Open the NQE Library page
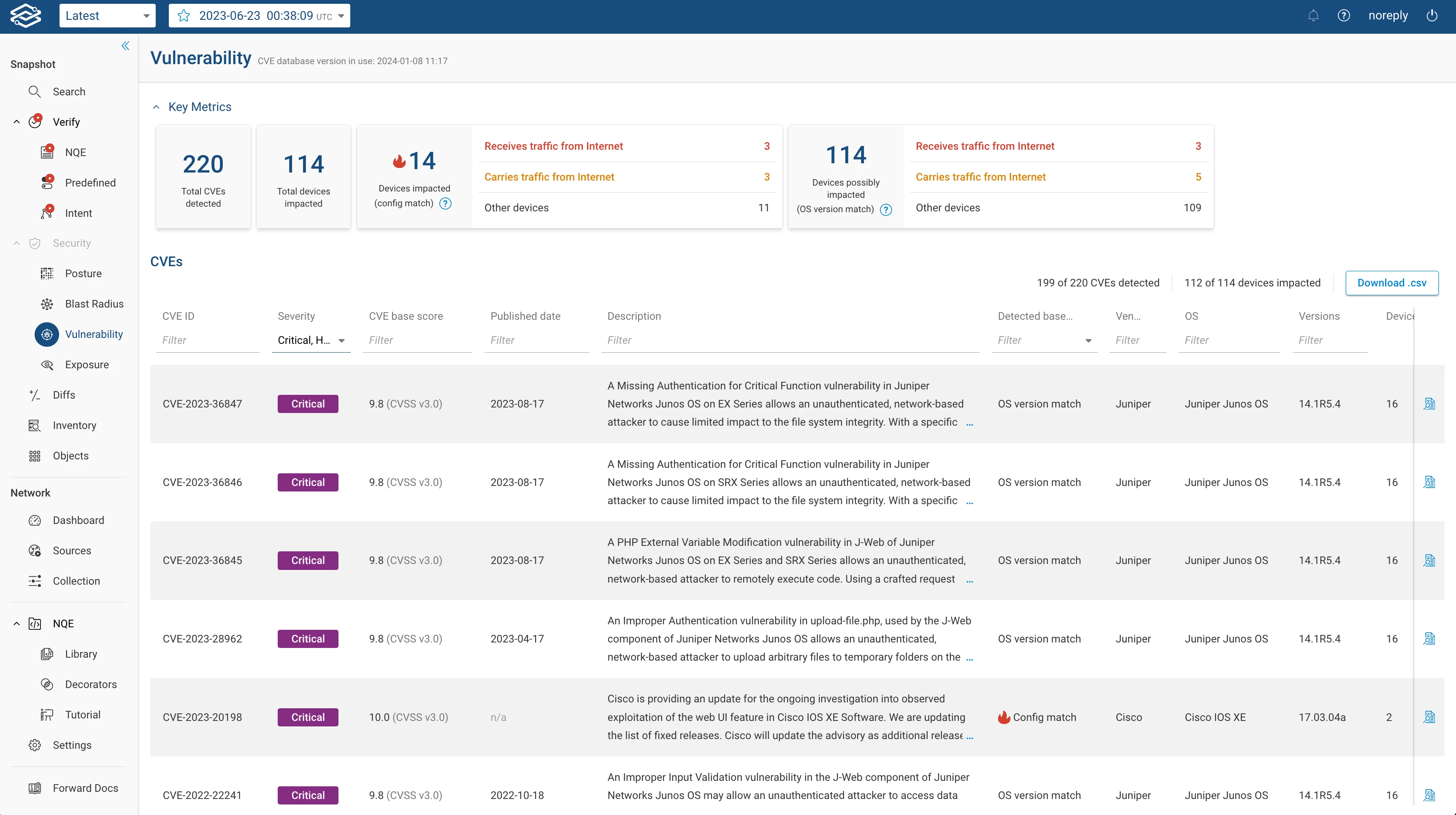Image resolution: width=1456 pixels, height=815 pixels. pyautogui.click(x=81, y=654)
